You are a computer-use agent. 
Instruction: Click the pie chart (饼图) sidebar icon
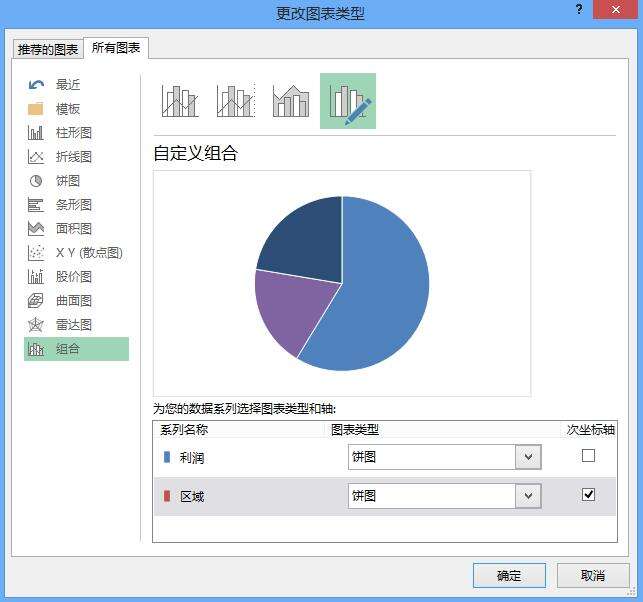36,181
